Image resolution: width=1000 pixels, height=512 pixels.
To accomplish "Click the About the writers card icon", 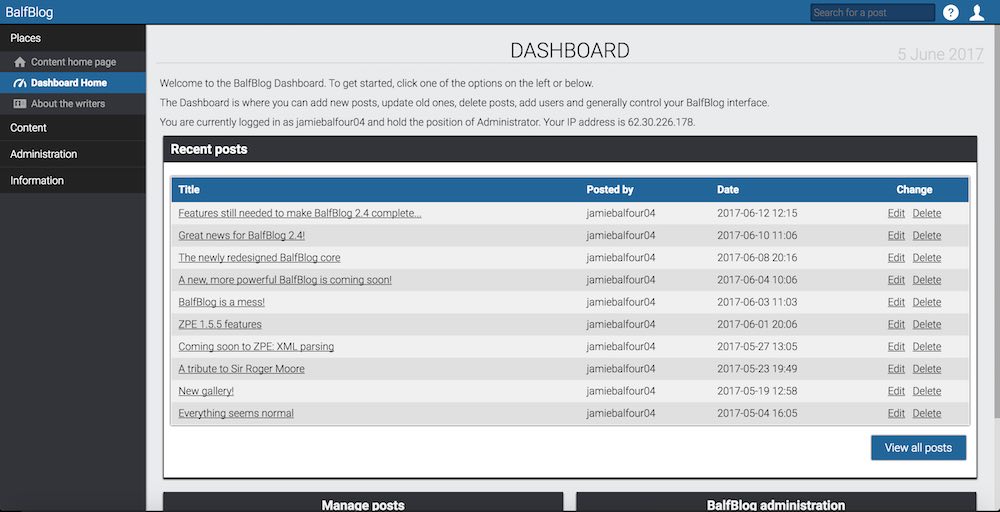I will point(20,104).
